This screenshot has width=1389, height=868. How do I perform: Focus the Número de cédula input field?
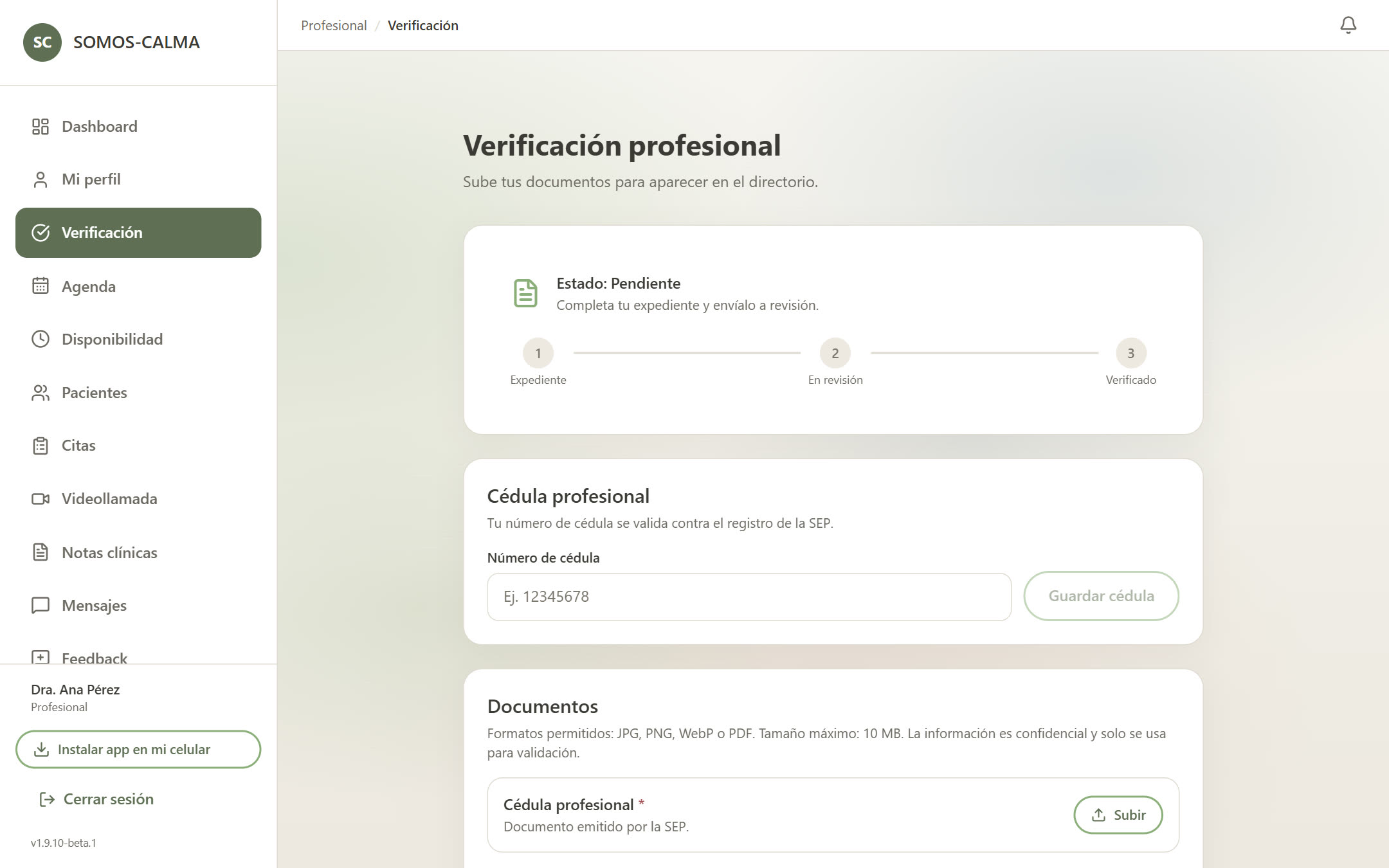coord(749,597)
